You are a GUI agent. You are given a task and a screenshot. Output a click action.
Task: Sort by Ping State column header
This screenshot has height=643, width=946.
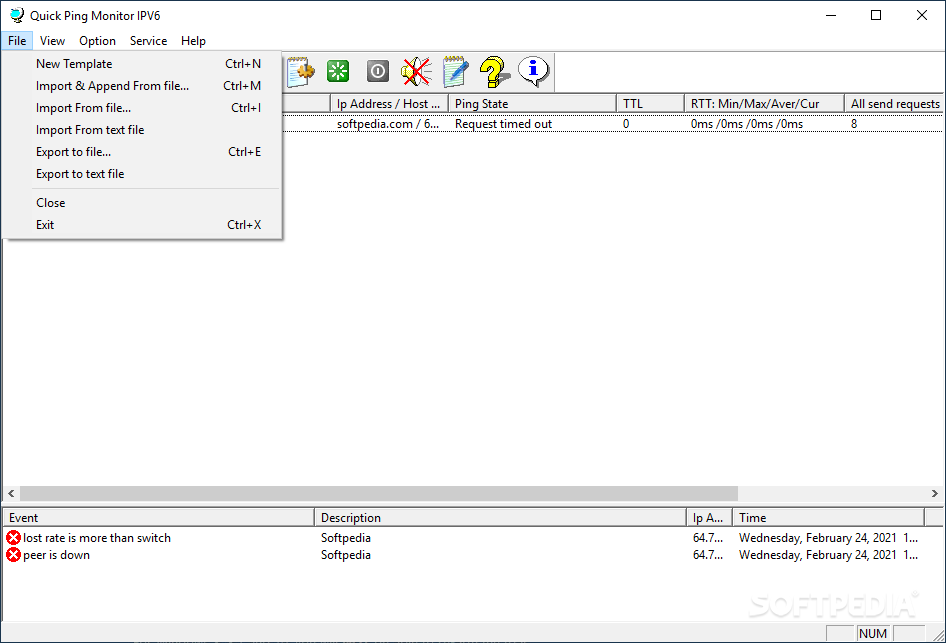coord(532,103)
